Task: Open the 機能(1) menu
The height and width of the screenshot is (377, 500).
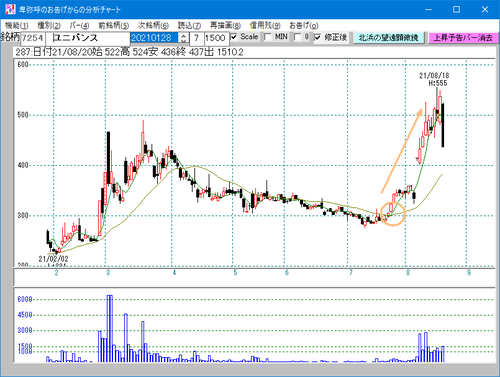Action: [17, 25]
